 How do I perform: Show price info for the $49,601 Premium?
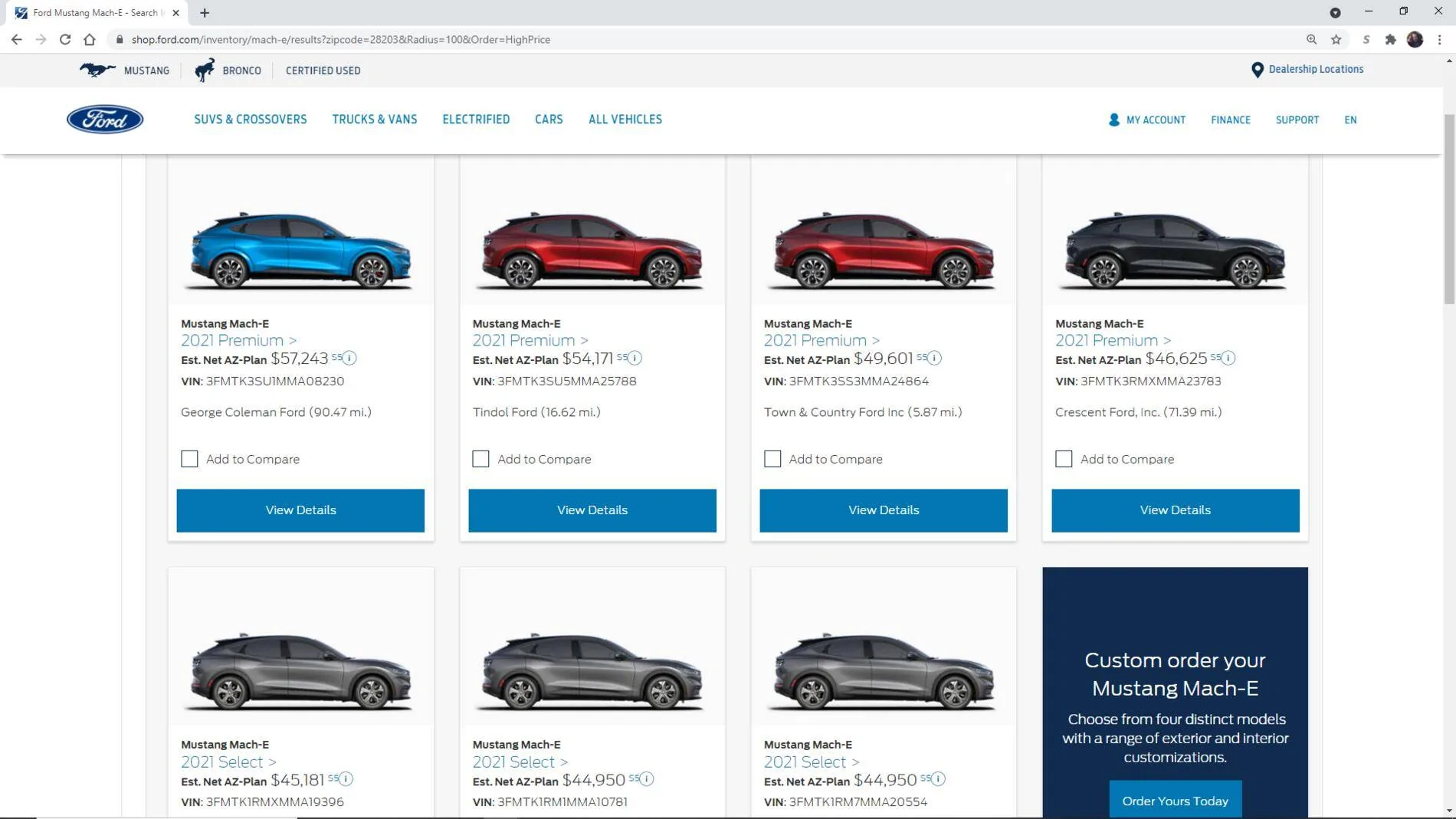[934, 358]
